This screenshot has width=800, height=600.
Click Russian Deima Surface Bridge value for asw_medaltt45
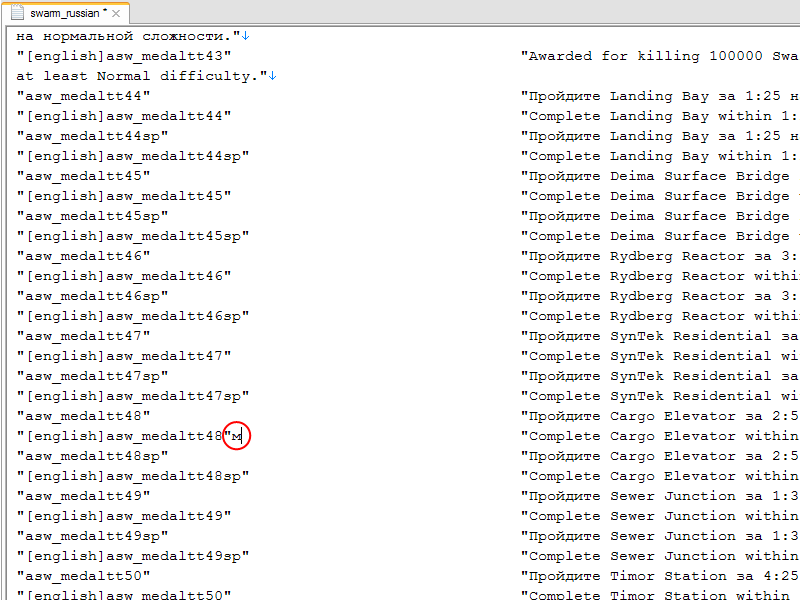[655, 176]
